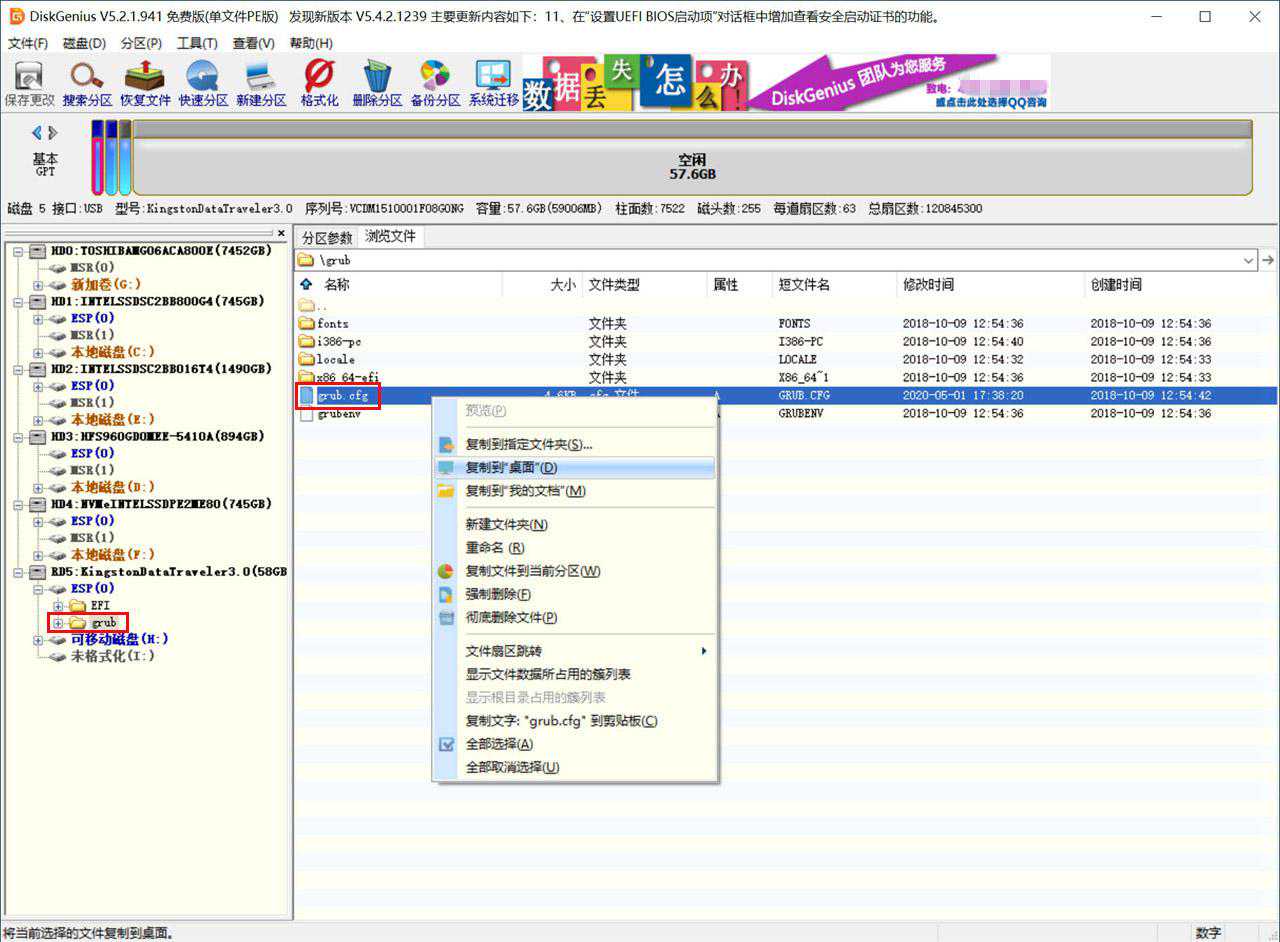Screen dimensions: 1280x942
Task: Launch the 系统迁移 (System Migration) tool
Action: tap(494, 82)
